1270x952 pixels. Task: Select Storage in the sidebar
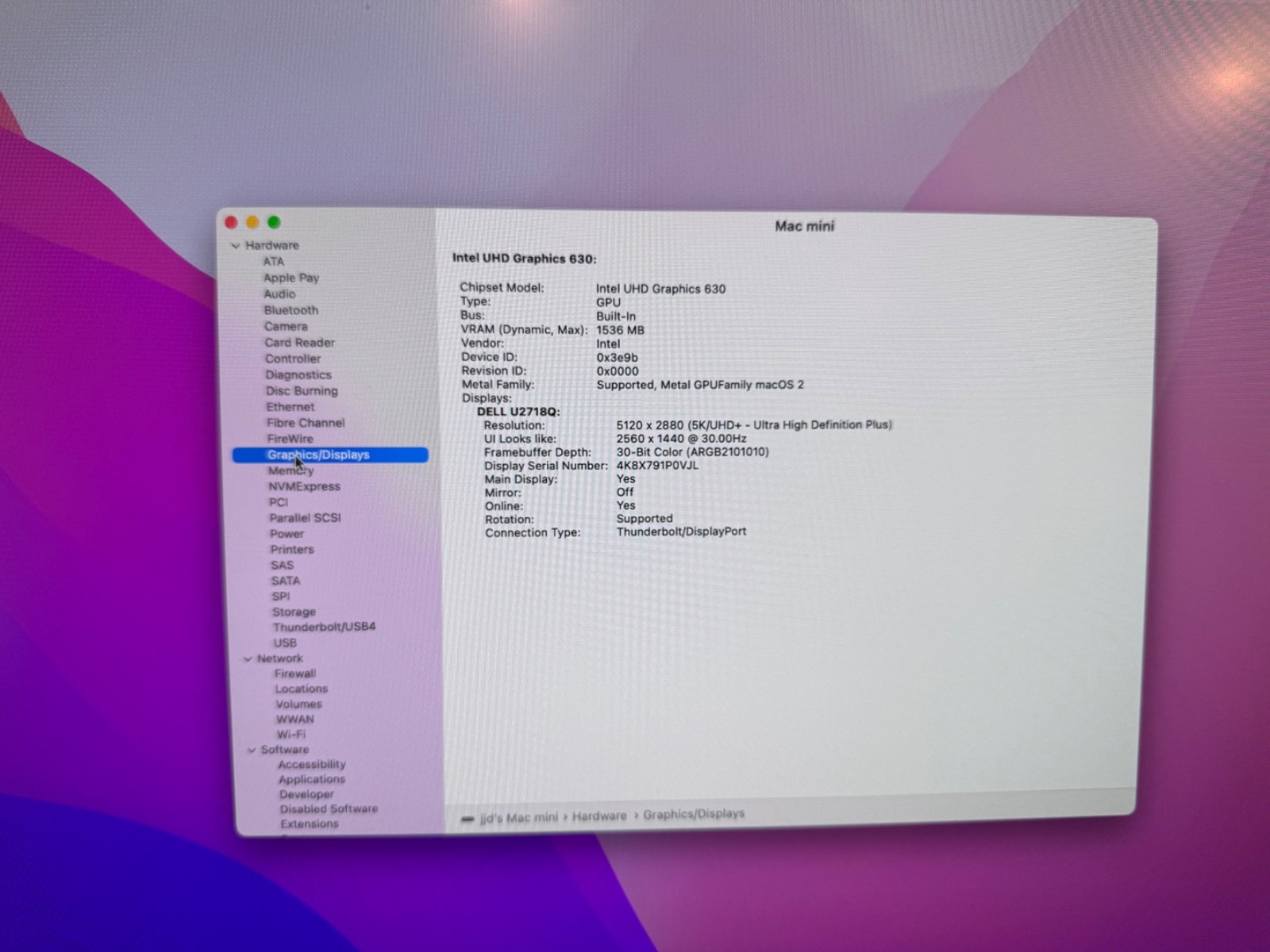coord(294,612)
